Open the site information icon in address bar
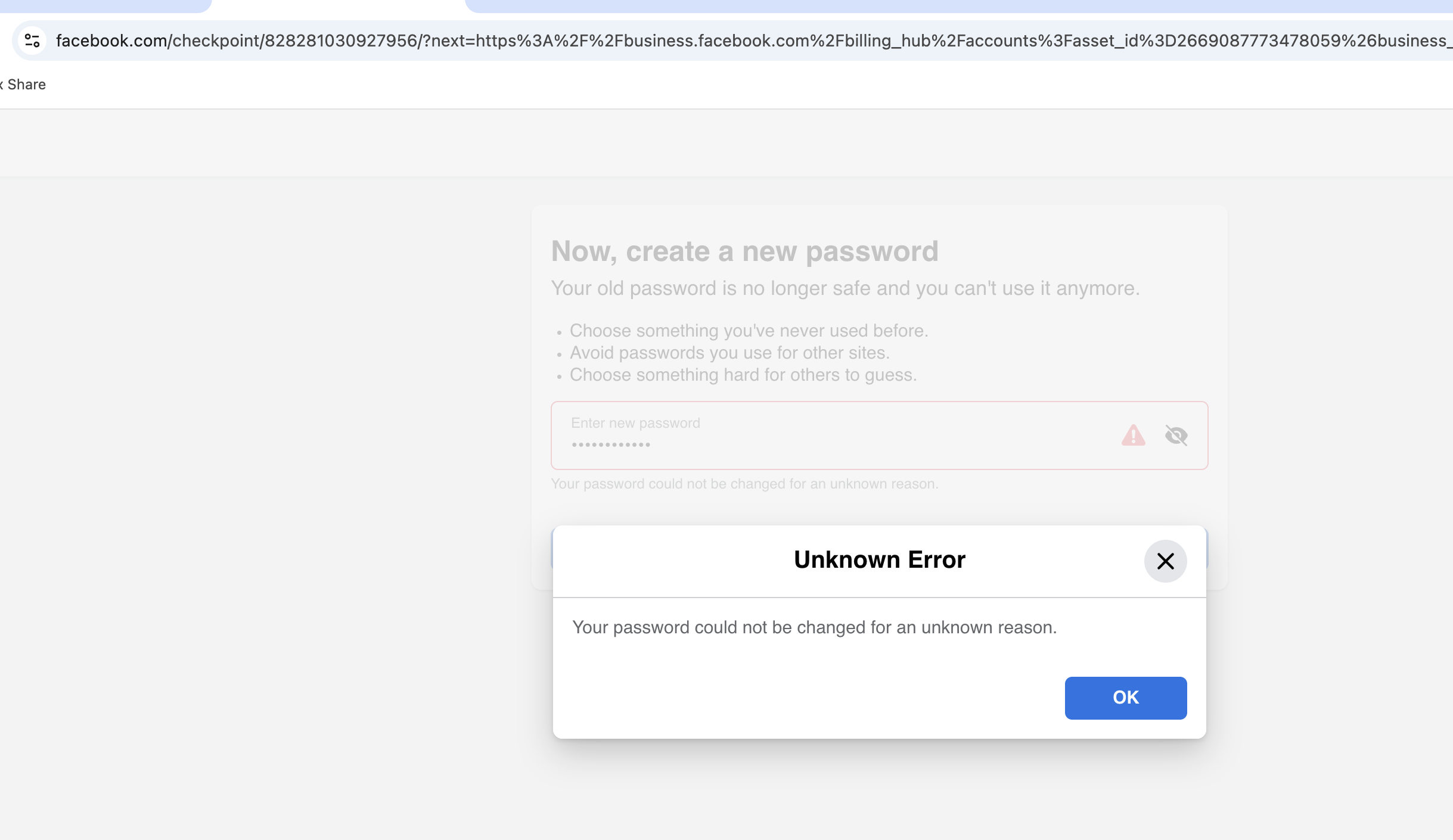This screenshot has height=840, width=1453. click(x=32, y=41)
